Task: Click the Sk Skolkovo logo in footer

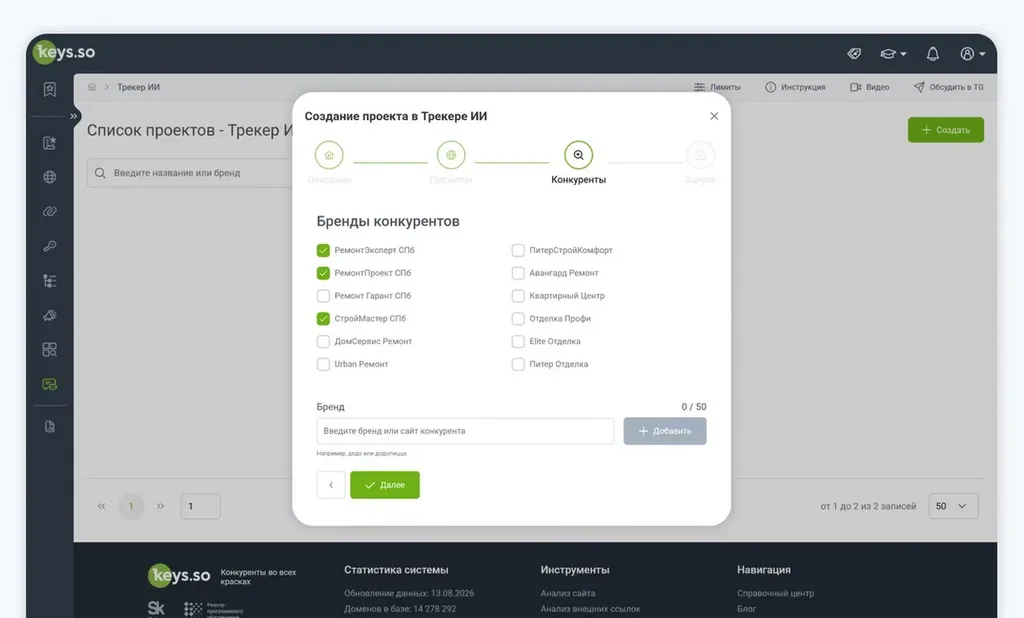Action: point(156,609)
